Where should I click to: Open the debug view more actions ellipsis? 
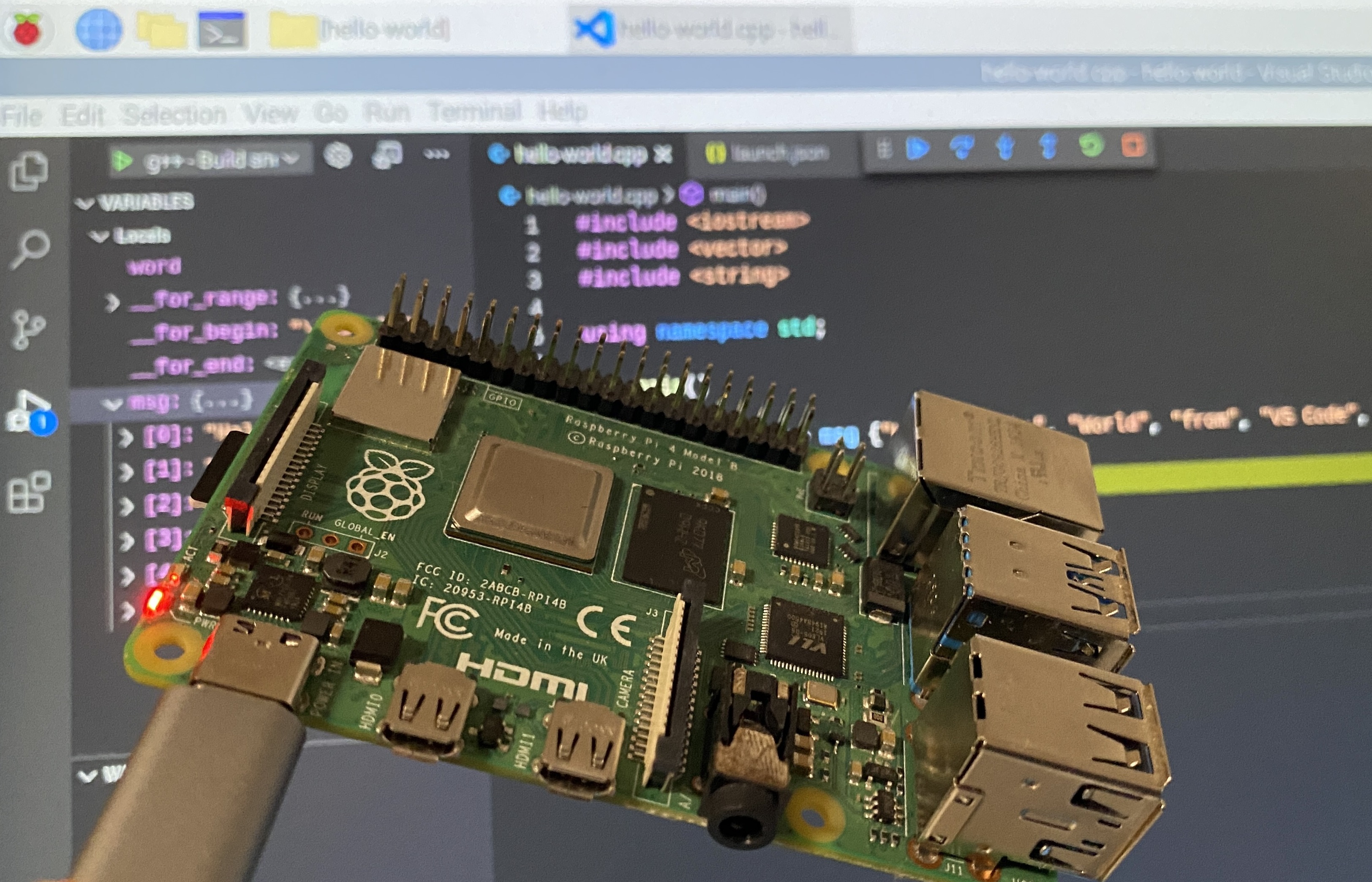click(436, 153)
